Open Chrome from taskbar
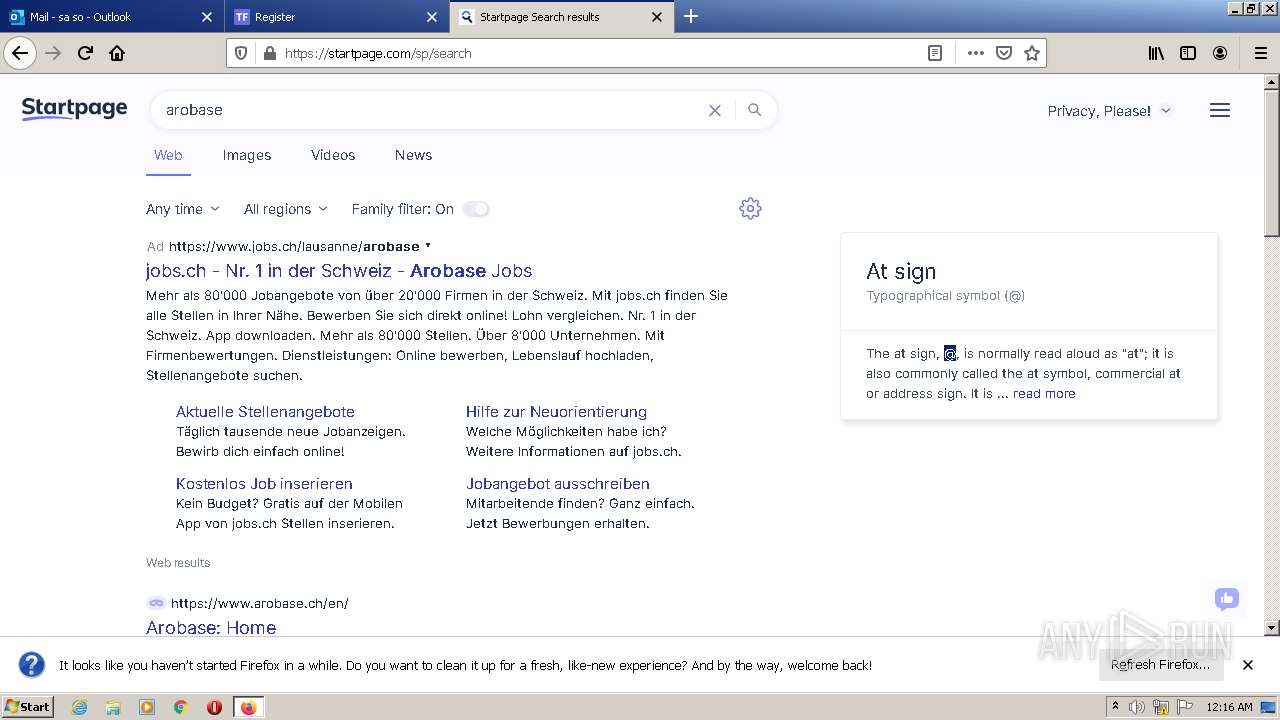Screen dimensions: 1280x720 [x=181, y=707]
